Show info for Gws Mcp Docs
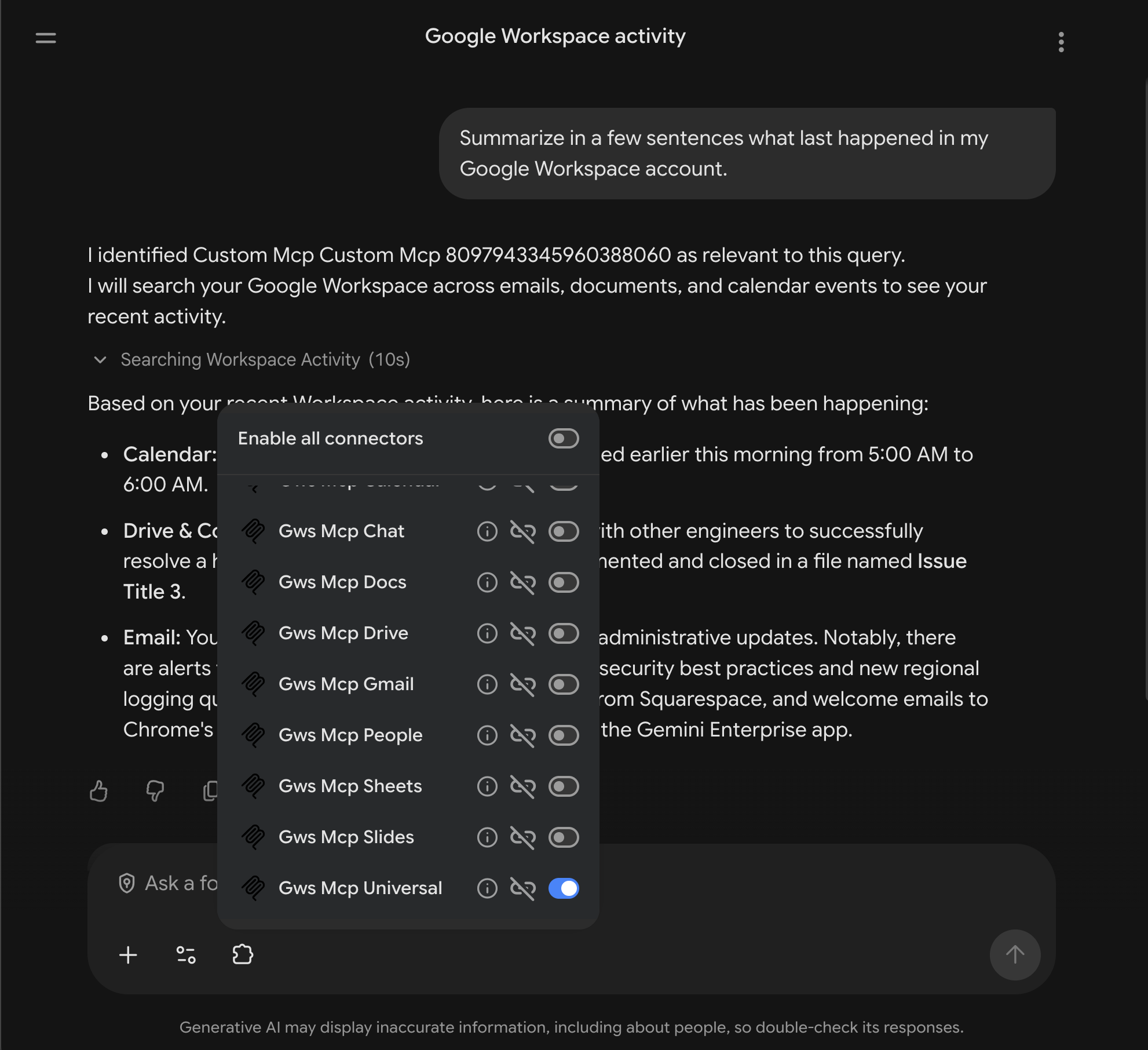The image size is (1148, 1050). (487, 582)
